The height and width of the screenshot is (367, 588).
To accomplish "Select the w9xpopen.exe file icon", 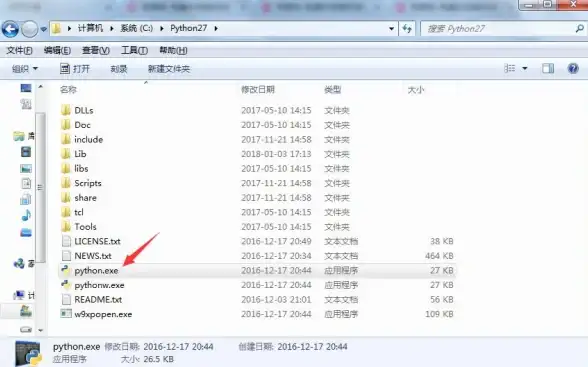I will pyautogui.click(x=66, y=313).
